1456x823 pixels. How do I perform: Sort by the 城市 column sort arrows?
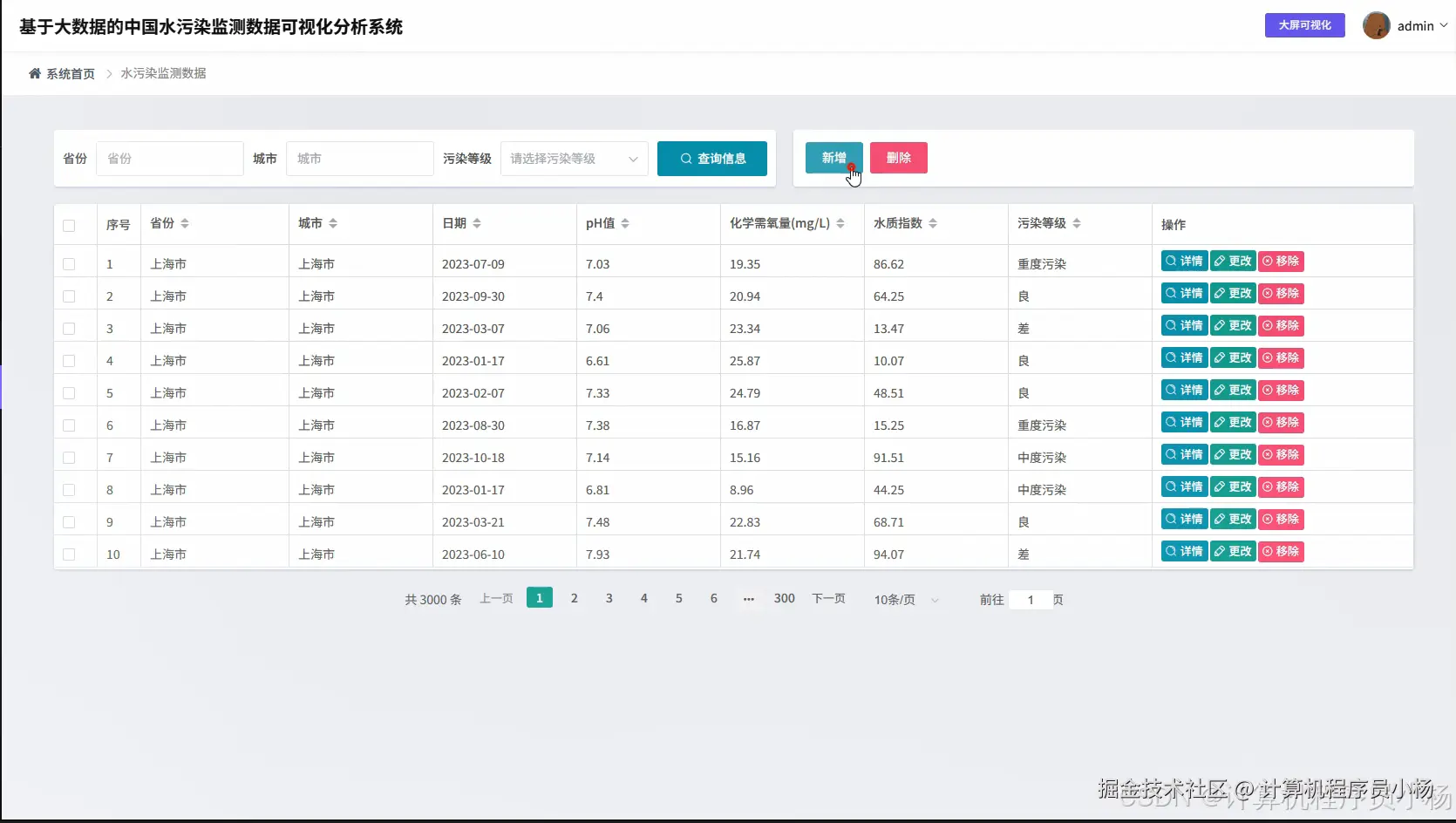333,224
